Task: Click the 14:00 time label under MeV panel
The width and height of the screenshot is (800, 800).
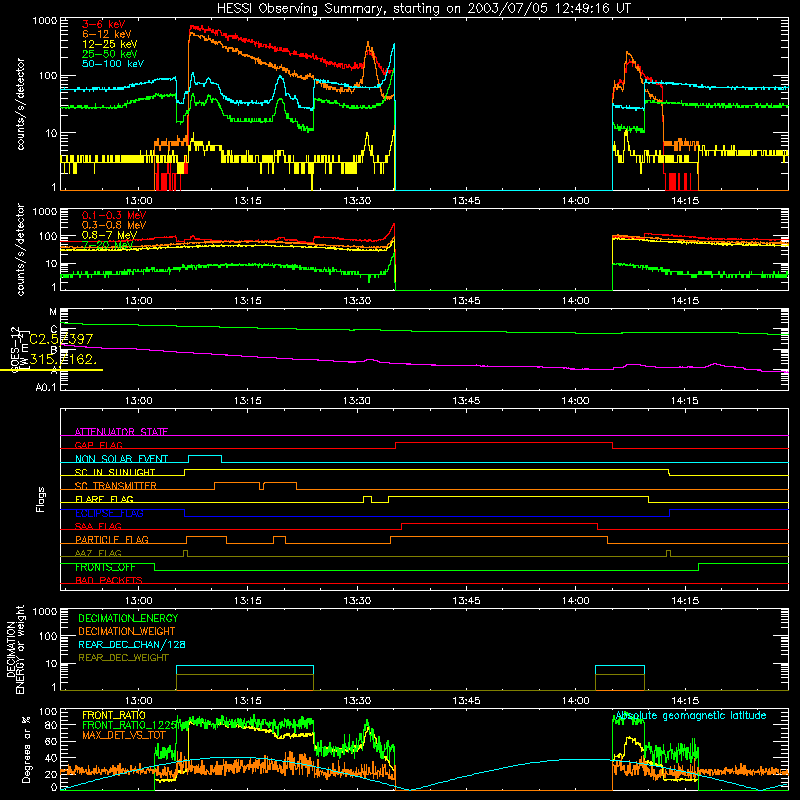Action: [576, 301]
